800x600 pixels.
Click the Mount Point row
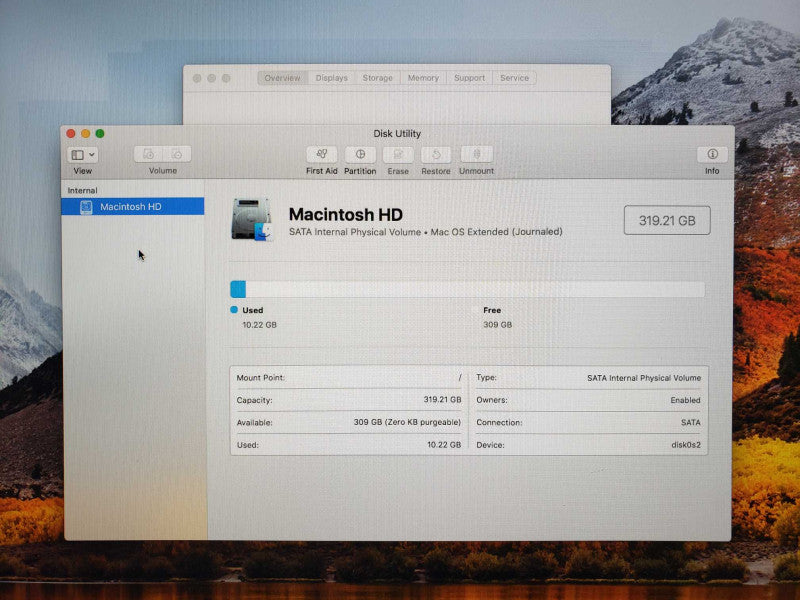pyautogui.click(x=349, y=378)
